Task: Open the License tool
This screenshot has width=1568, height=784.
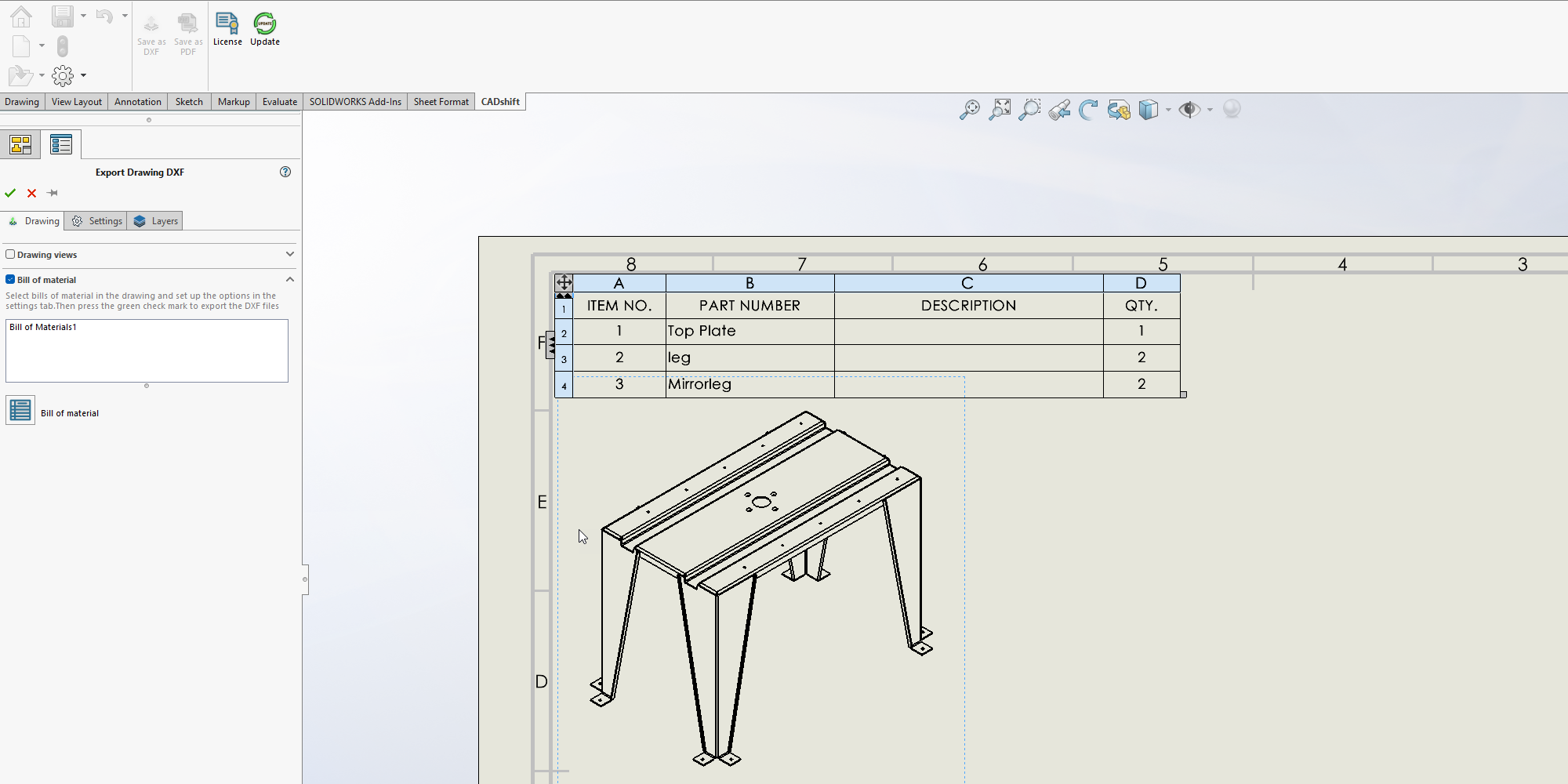Action: click(227, 29)
